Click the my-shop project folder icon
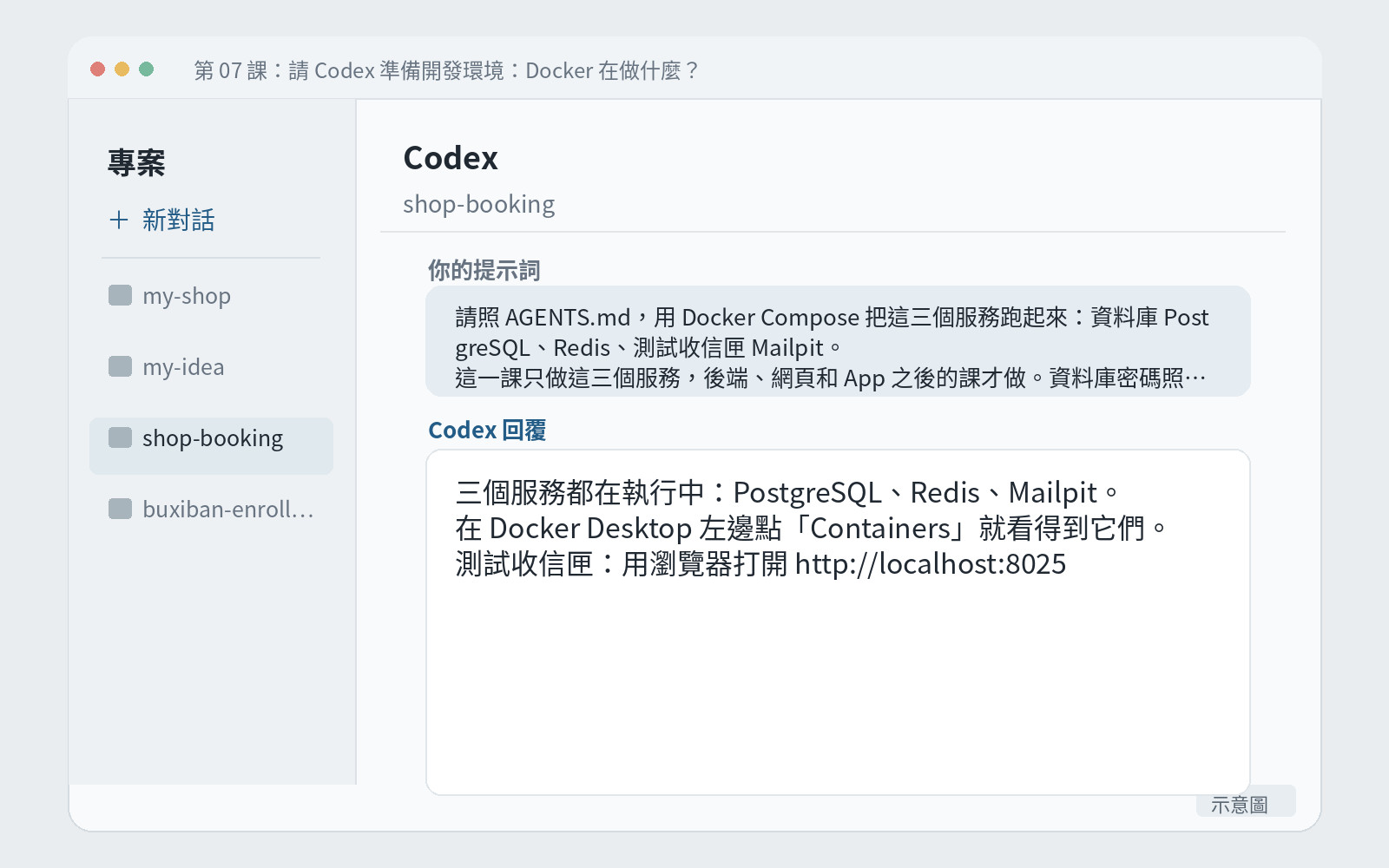 (x=120, y=295)
